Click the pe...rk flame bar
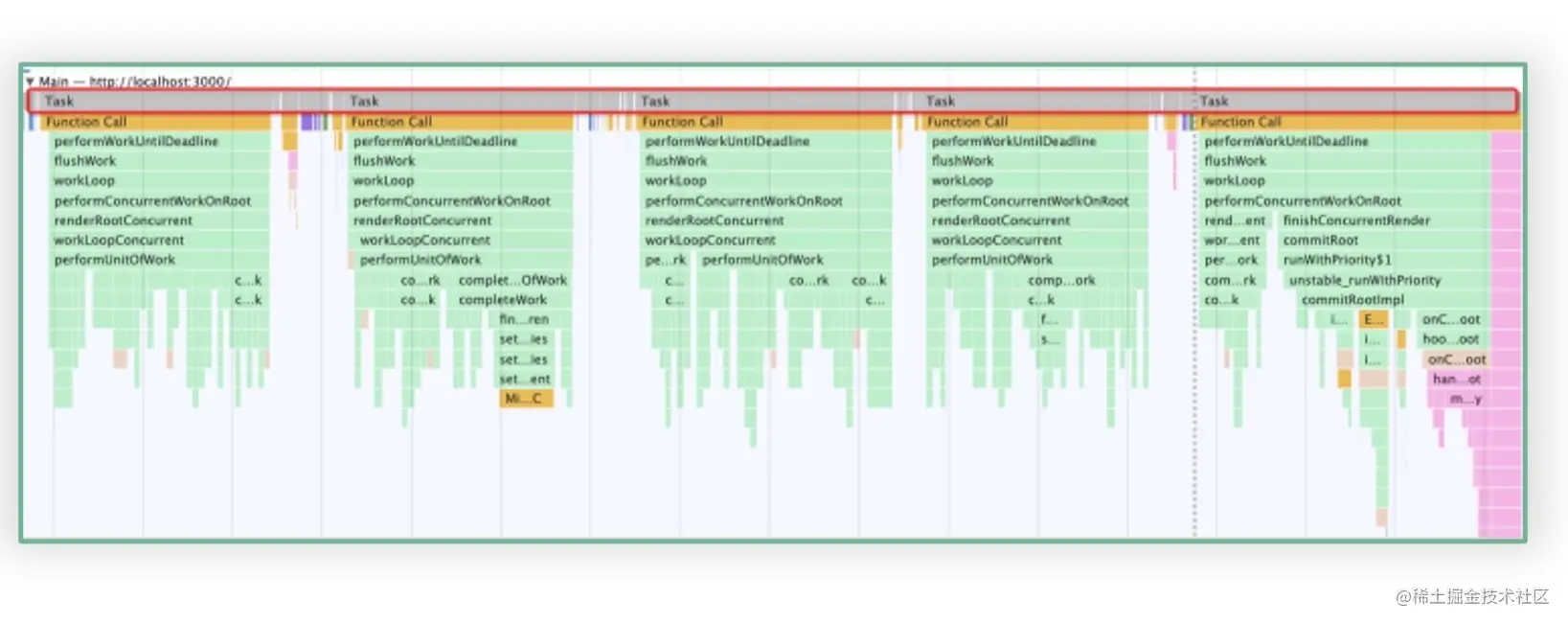The width and height of the screenshot is (1568, 624). 665,260
